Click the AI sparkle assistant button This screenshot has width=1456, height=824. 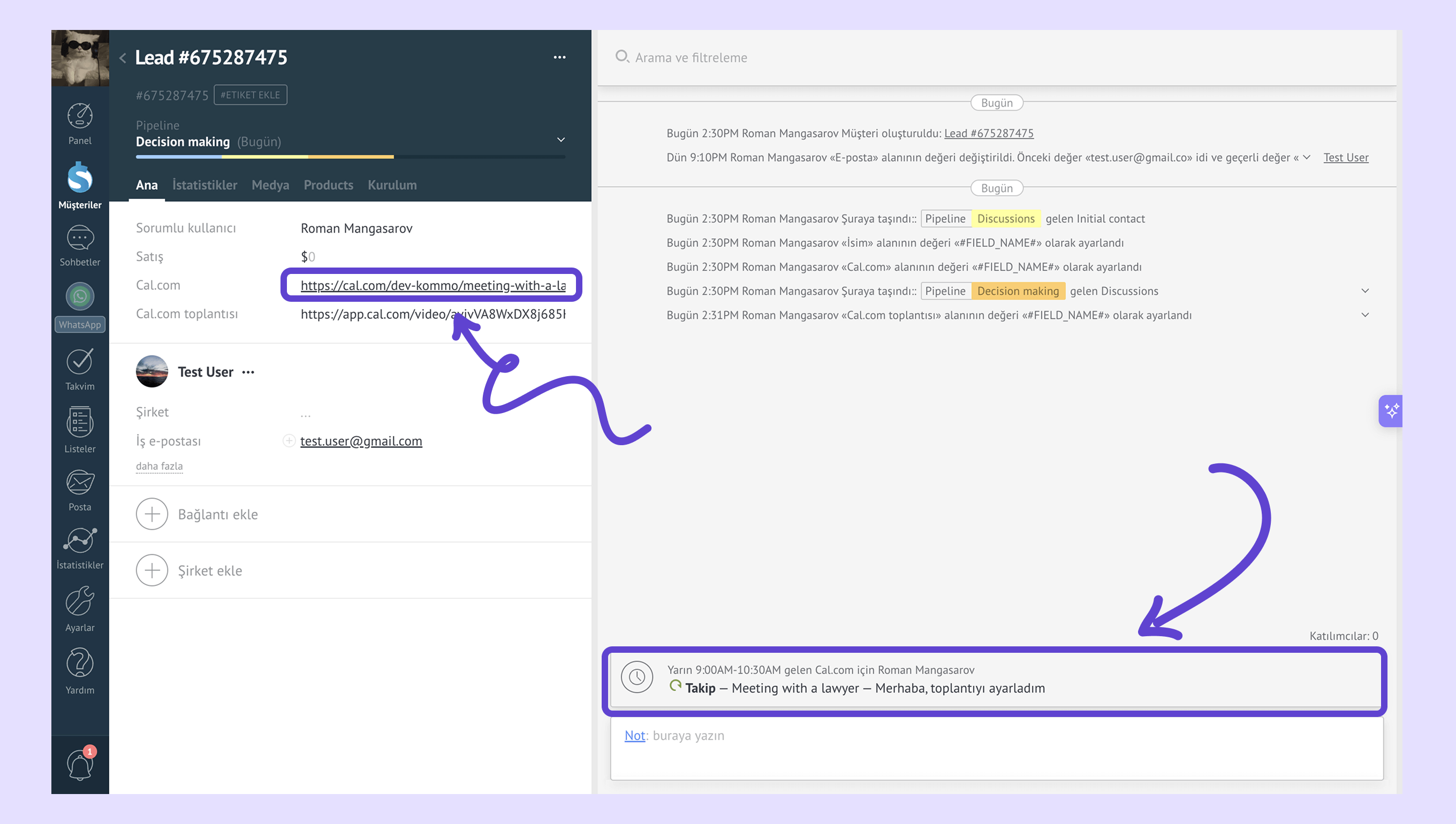(x=1390, y=411)
